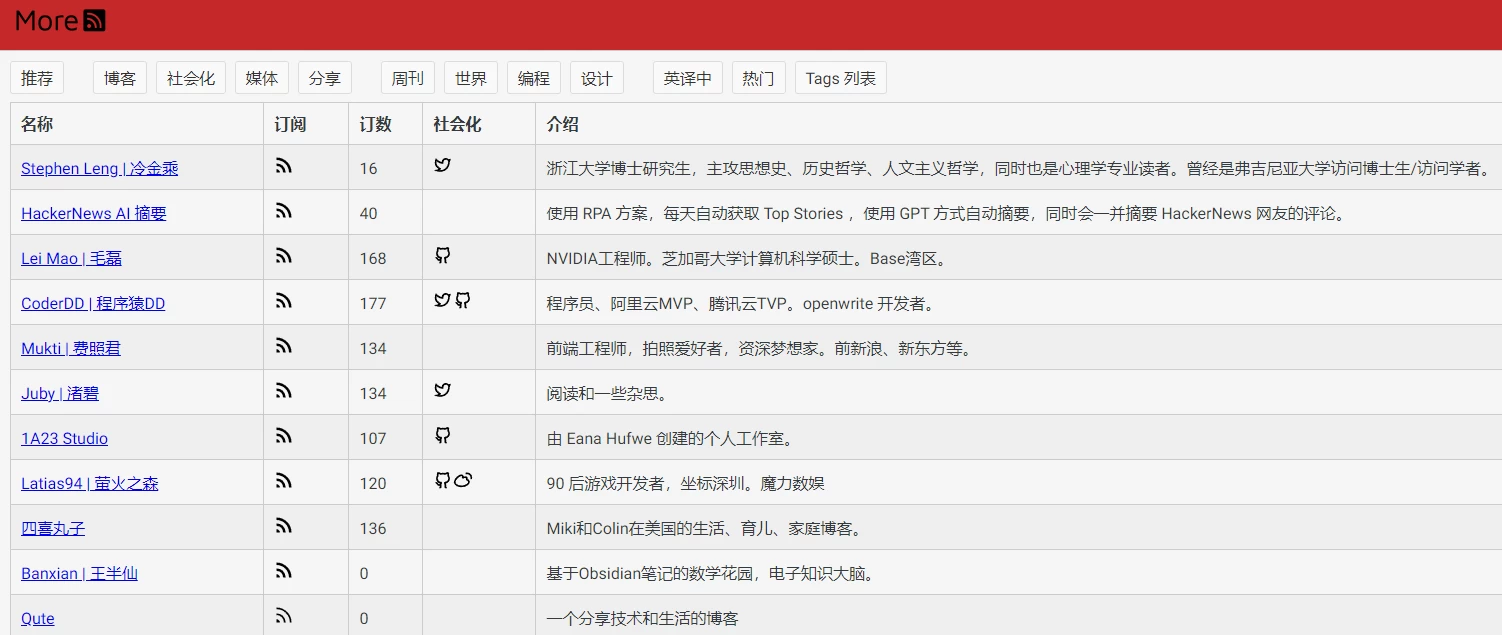Open the RSS feed icon for Stephen Leng
The height and width of the screenshot is (635, 1502).
[x=284, y=167]
